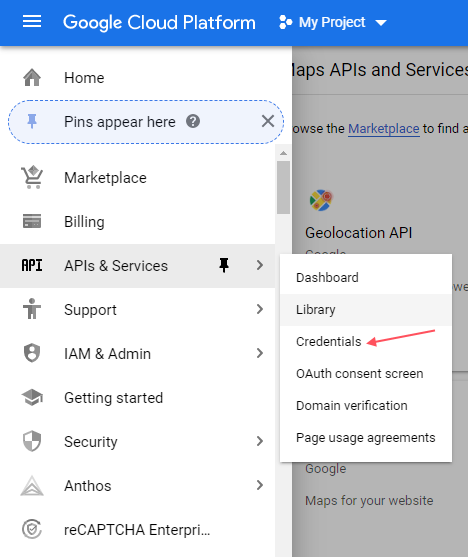Click the Security shield icon
Screen dimensions: 468x557
[x=32, y=441]
